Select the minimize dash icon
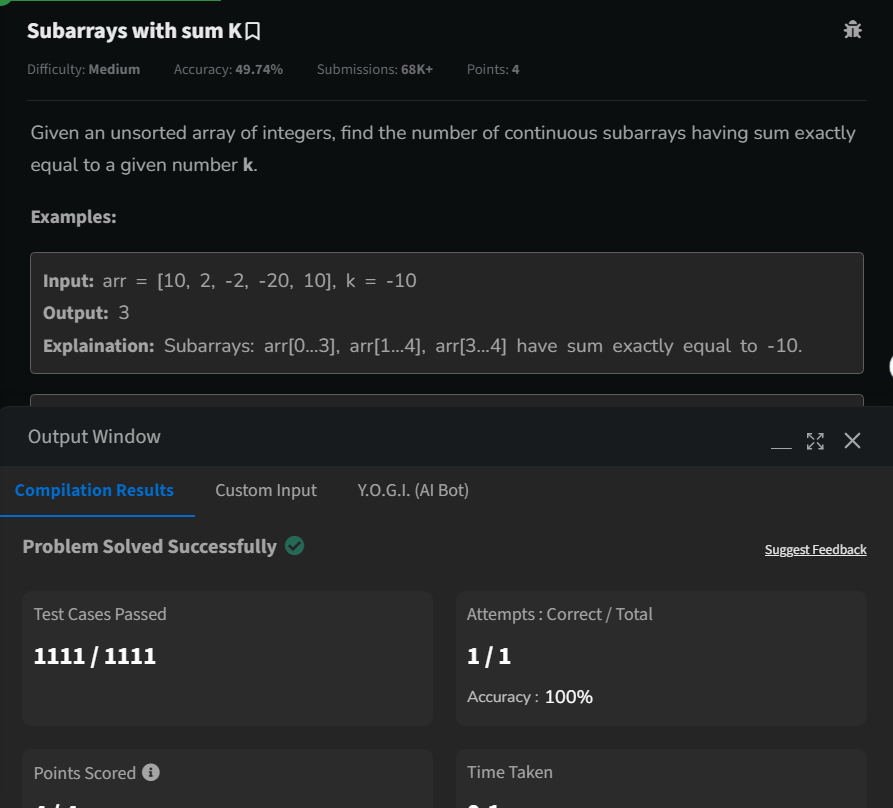 781,444
